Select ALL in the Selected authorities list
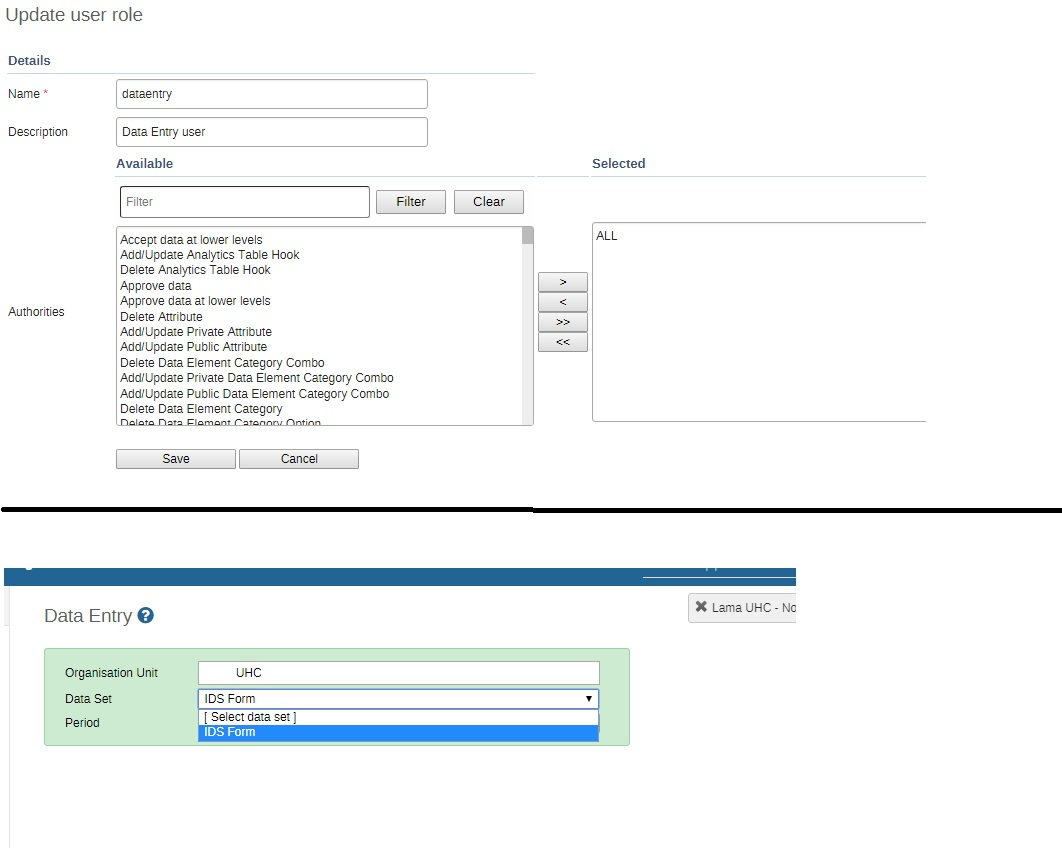The image size is (1062, 859). point(607,236)
